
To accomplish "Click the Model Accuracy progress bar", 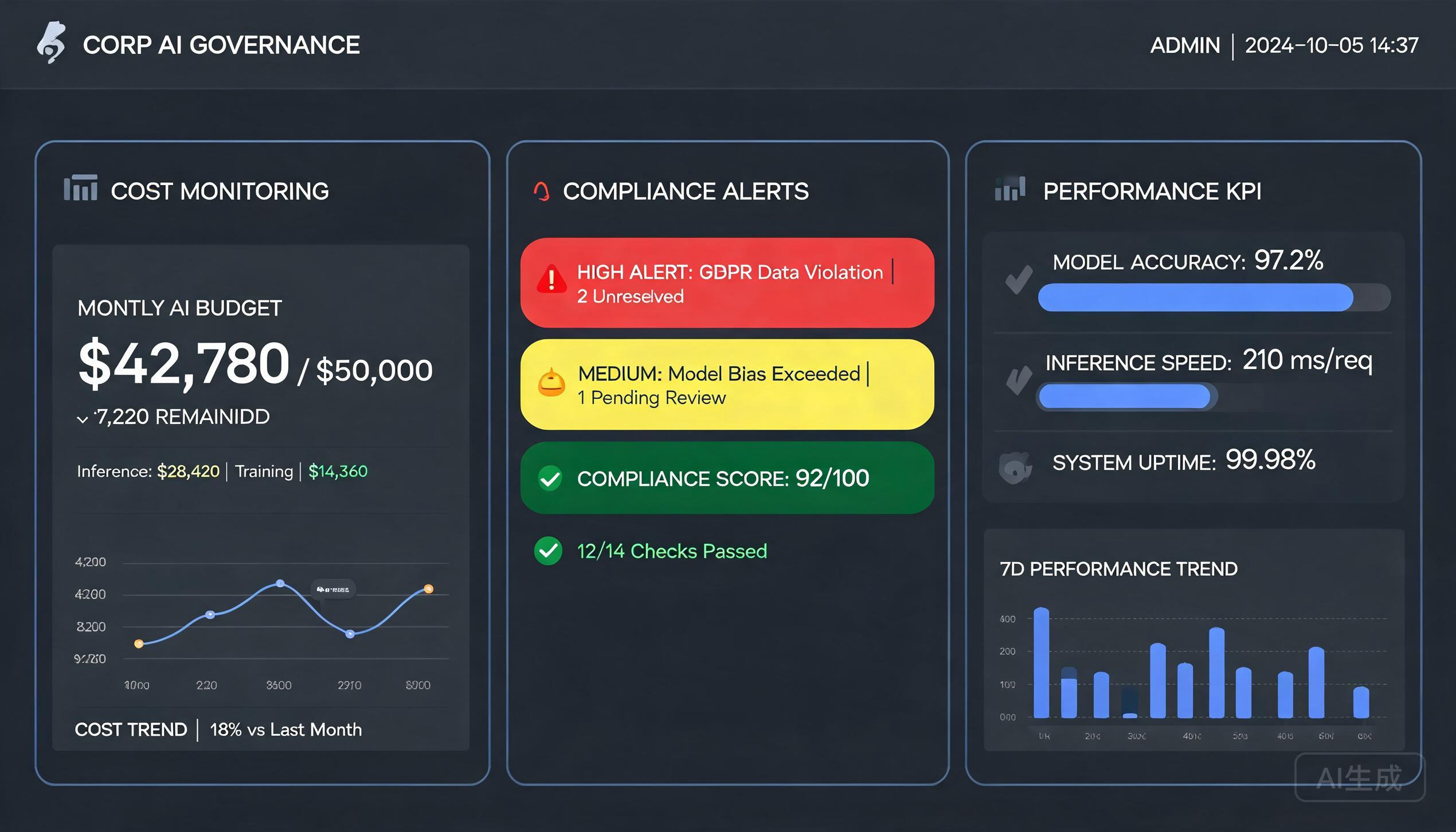I will pos(1214,297).
